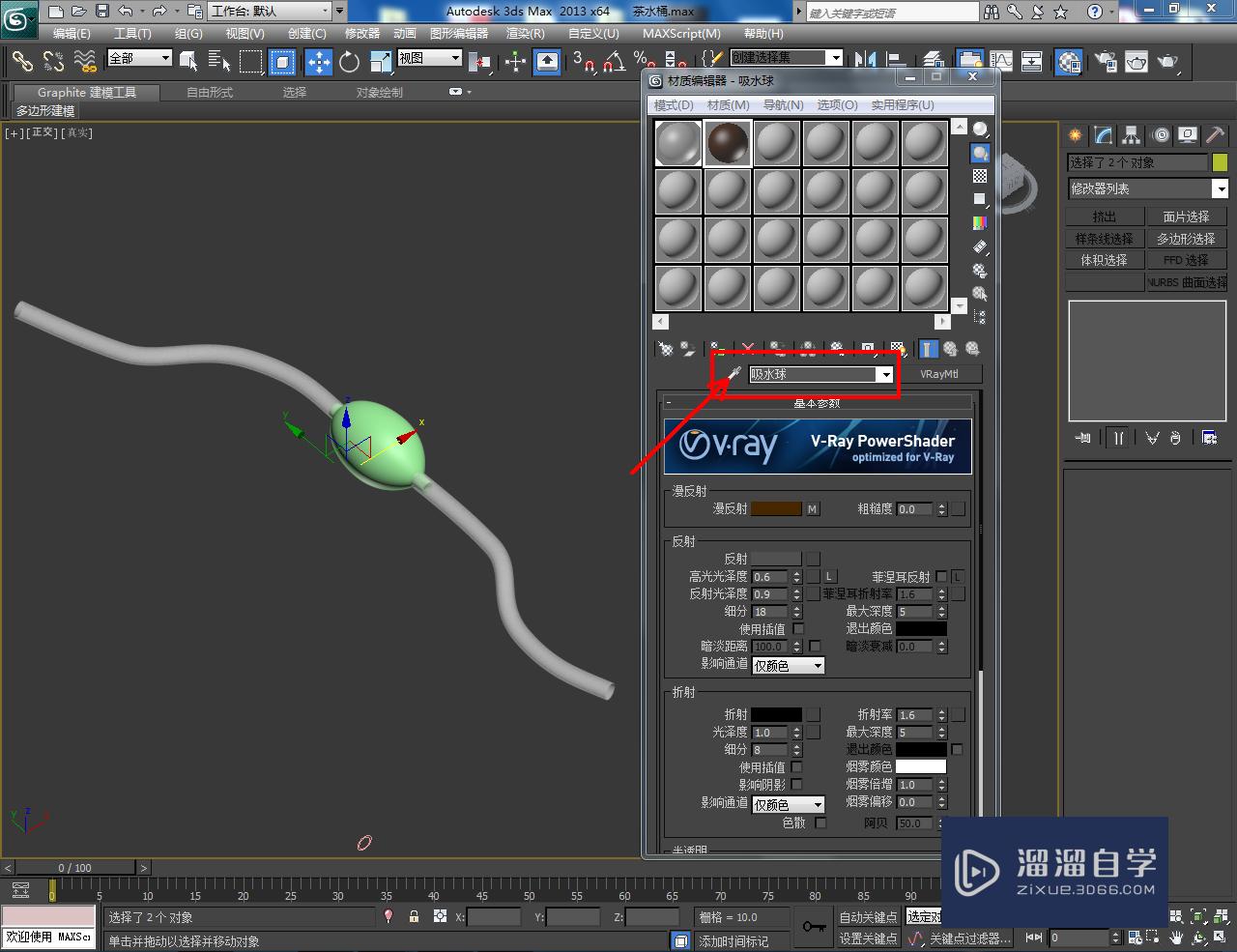Image resolution: width=1237 pixels, height=952 pixels.
Task: Select the Rectangular Selection Region tool
Action: (x=251, y=62)
